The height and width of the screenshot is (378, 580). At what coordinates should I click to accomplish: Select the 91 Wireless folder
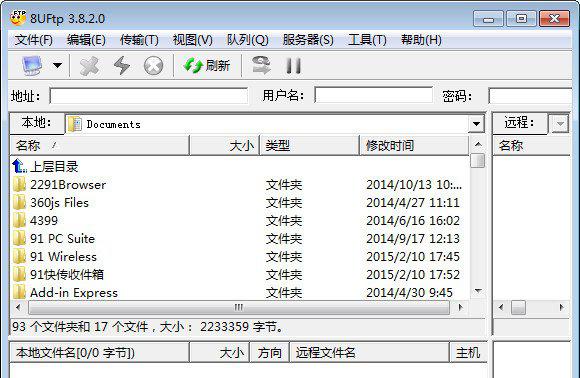click(x=63, y=257)
